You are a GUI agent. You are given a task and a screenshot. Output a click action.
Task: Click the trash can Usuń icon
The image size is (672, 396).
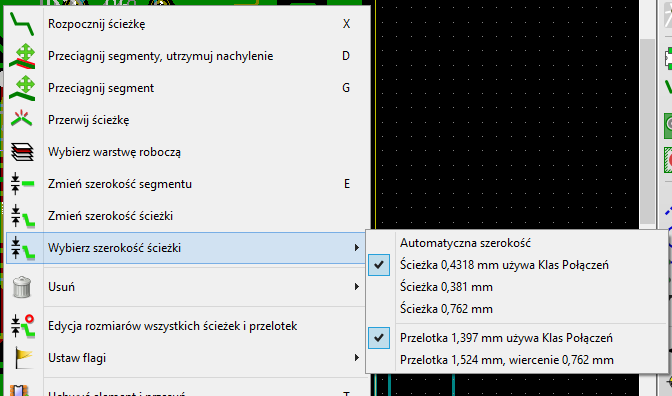(22, 287)
